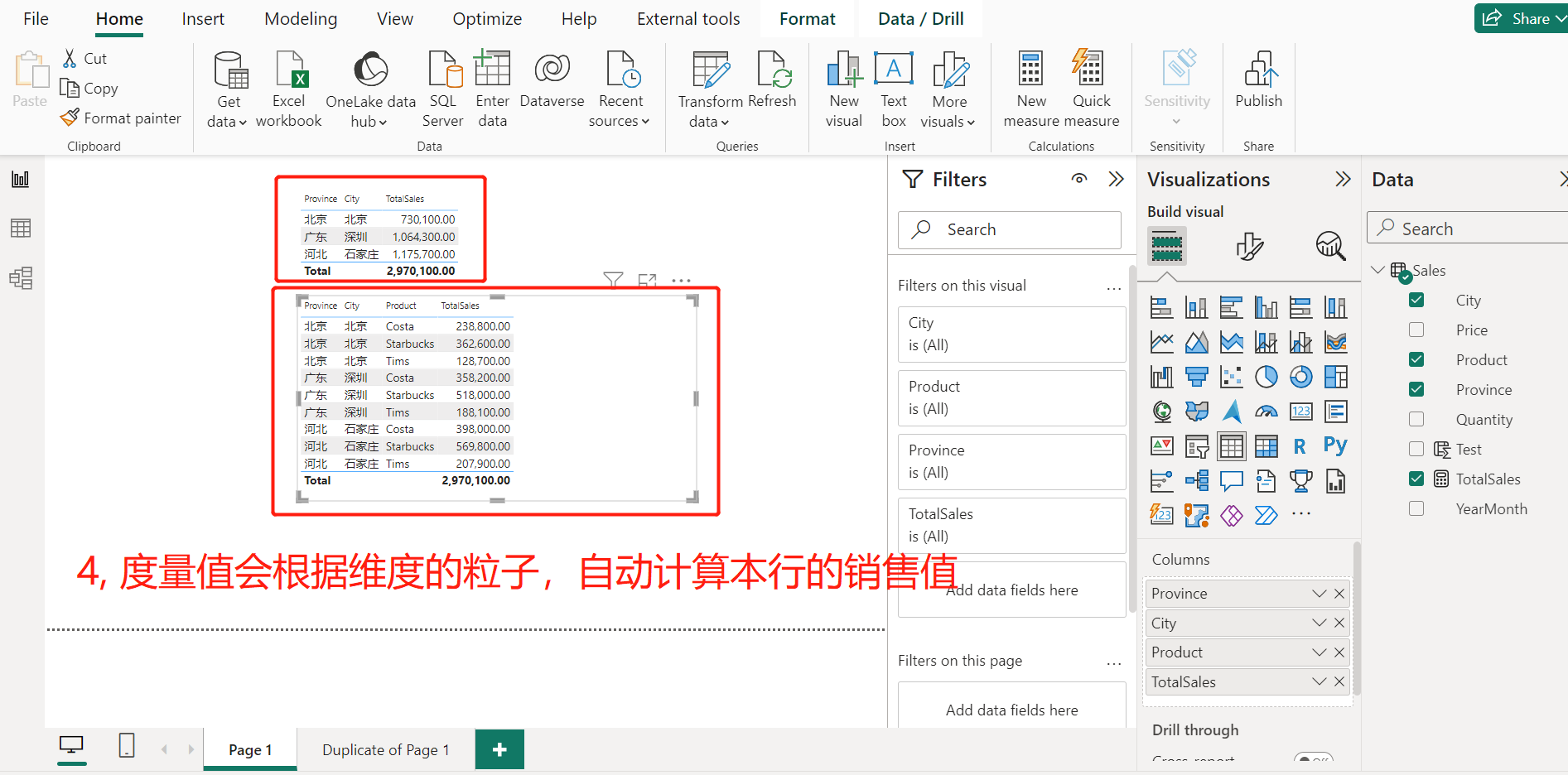
Task: Open the Province dropdown in Columns well
Action: tap(1317, 593)
